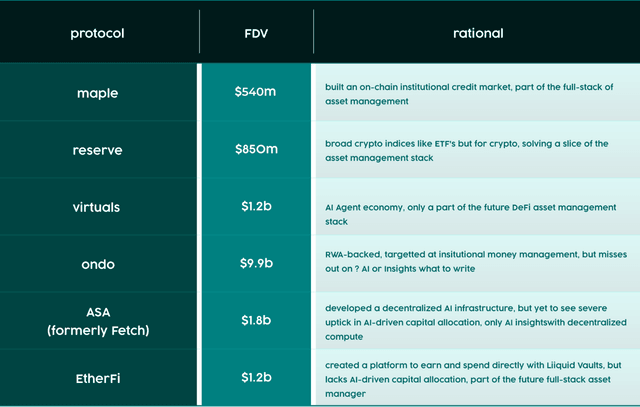Click the $540m FDV value

[x=255, y=93]
